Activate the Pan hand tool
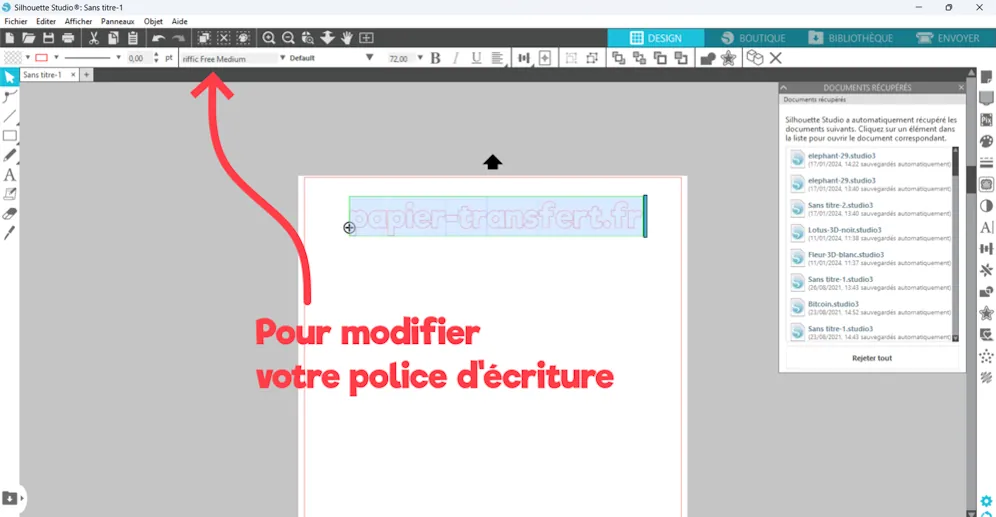996x517 pixels. 347,38
